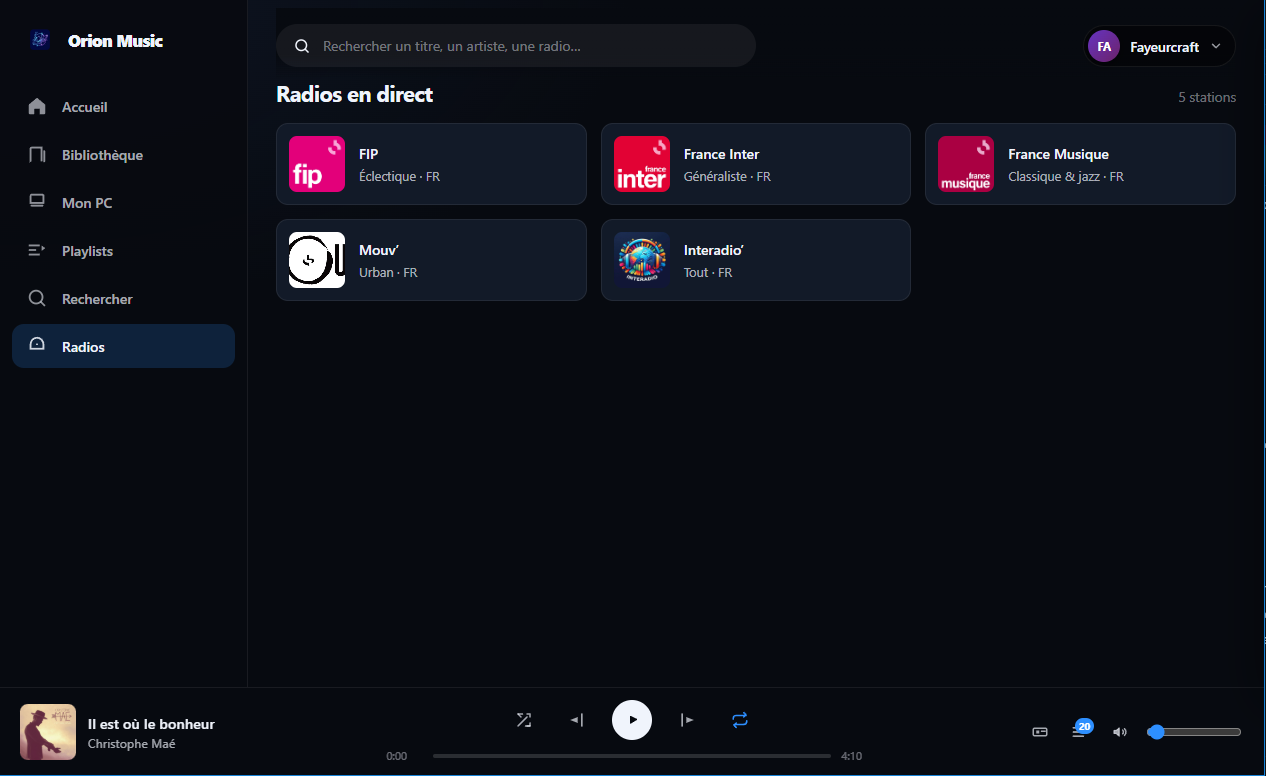Skip to the next track

click(x=687, y=720)
